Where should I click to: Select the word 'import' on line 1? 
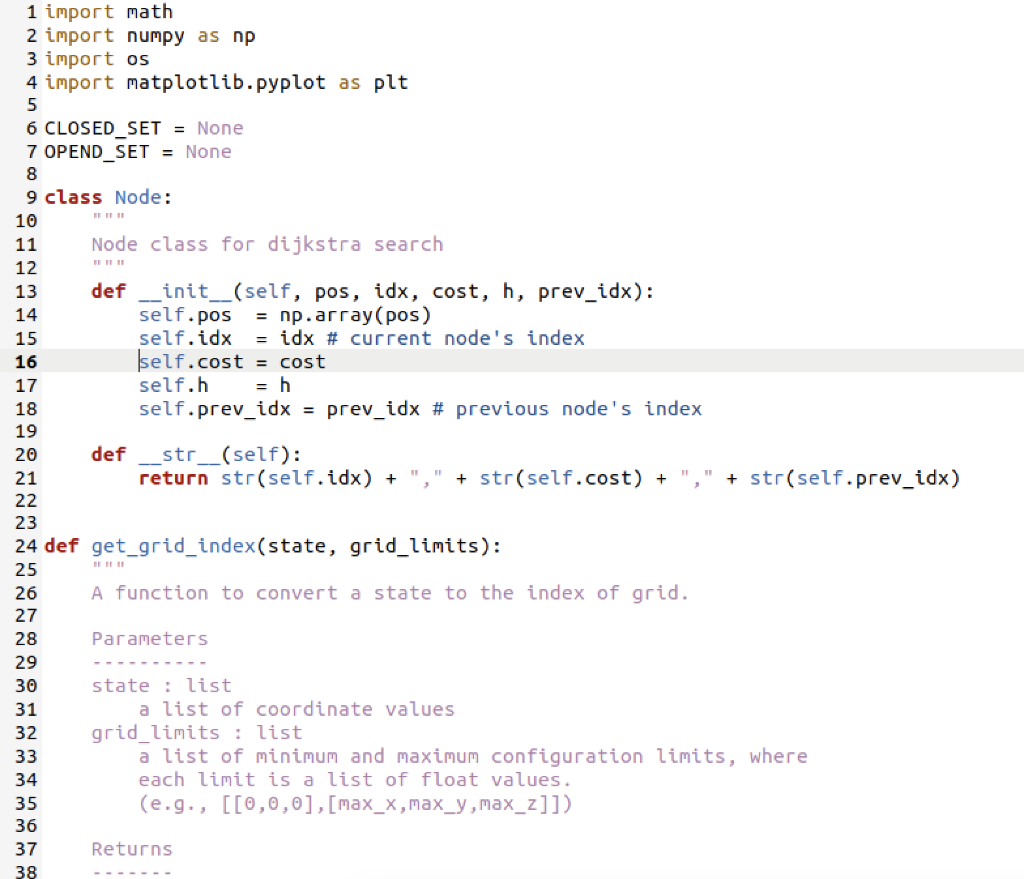[79, 12]
